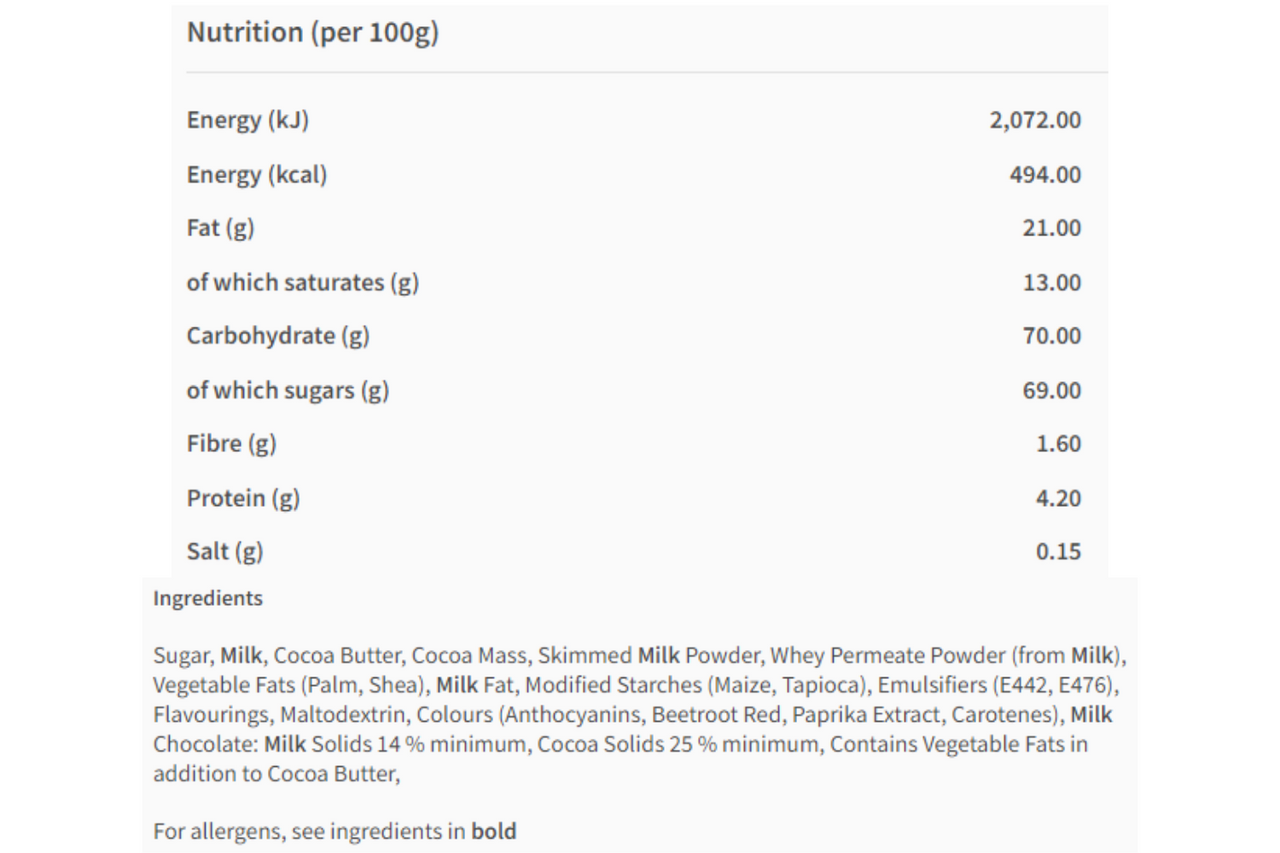Select the Energy (kcal) label

[257, 175]
